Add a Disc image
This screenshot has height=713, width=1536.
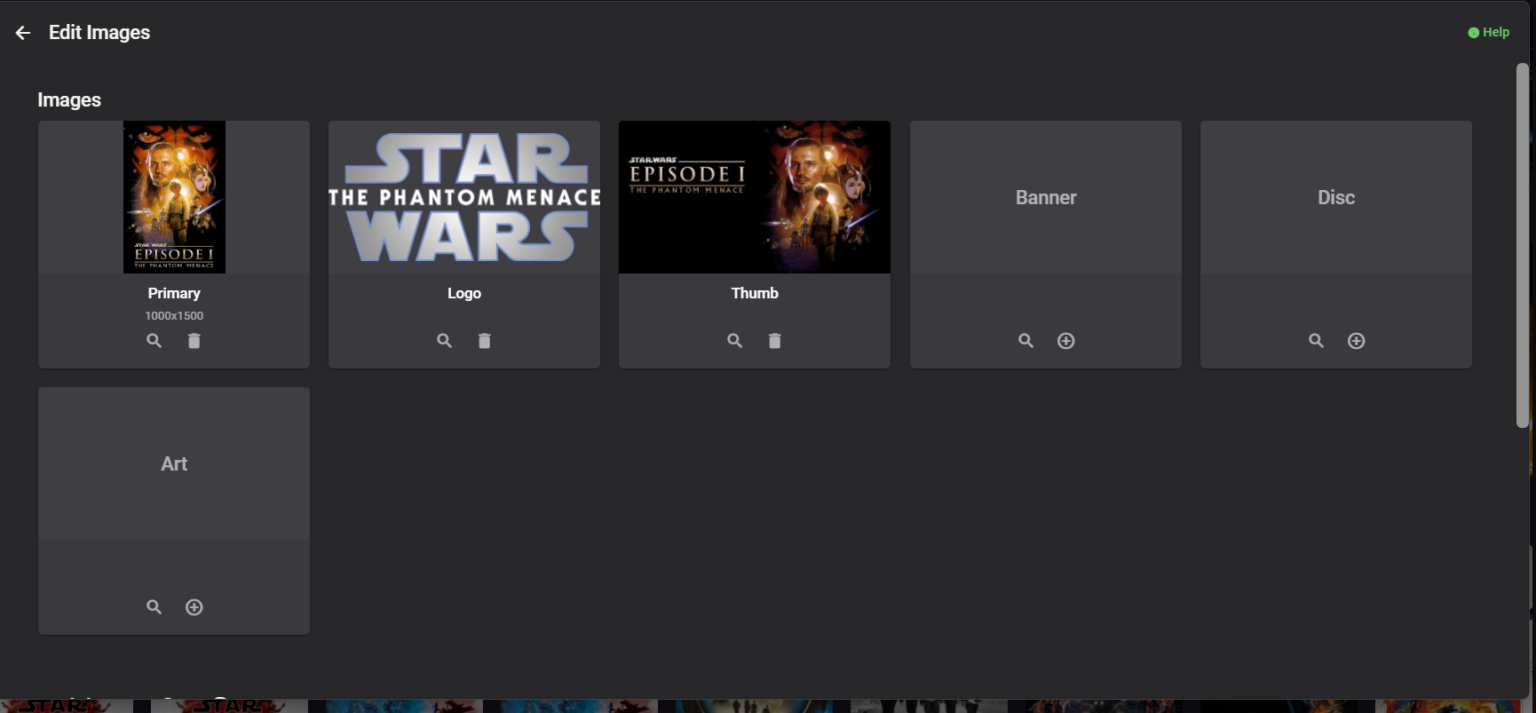1356,340
